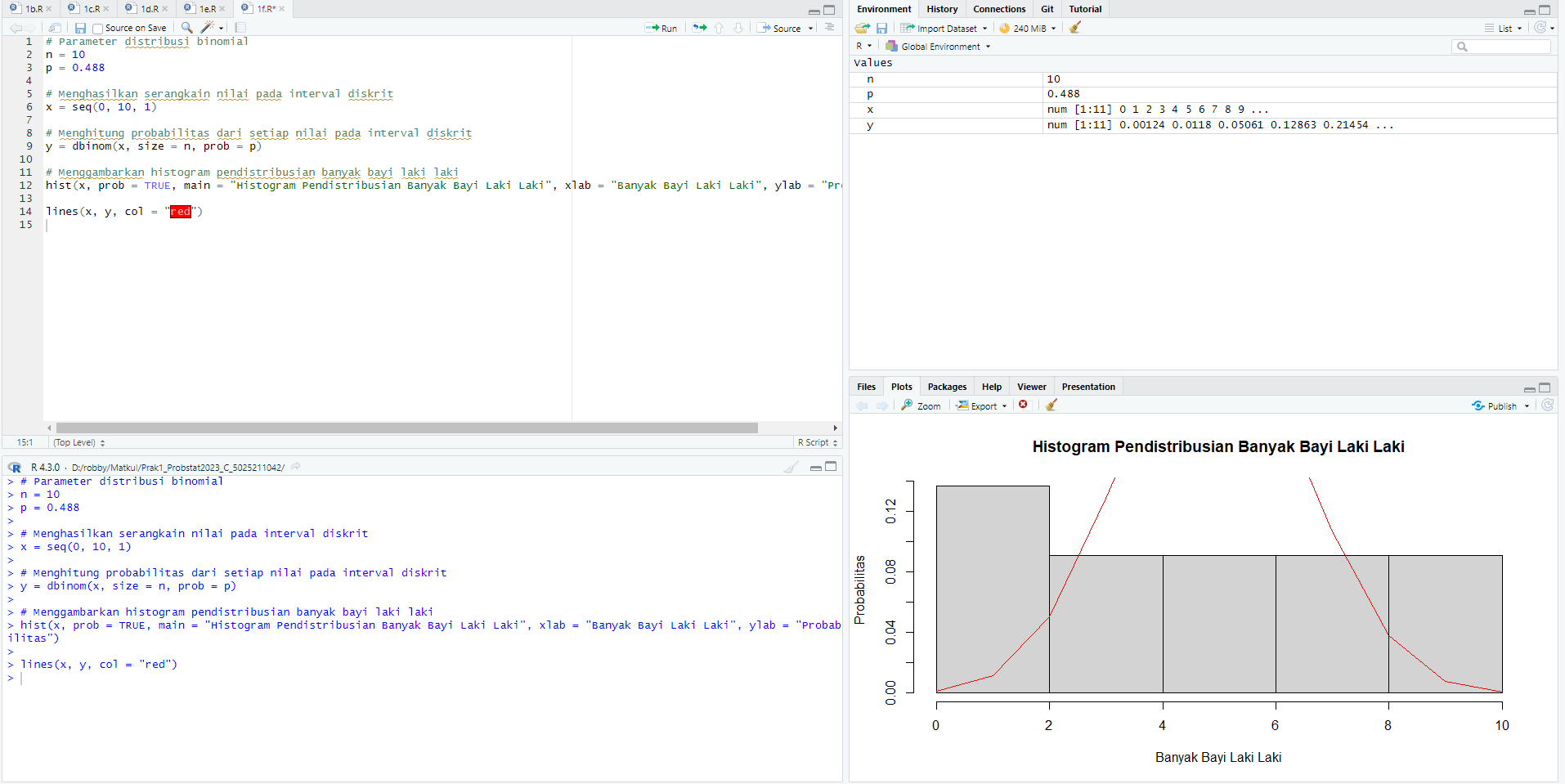Open the code tools dropdown arrow

pyautogui.click(x=221, y=29)
